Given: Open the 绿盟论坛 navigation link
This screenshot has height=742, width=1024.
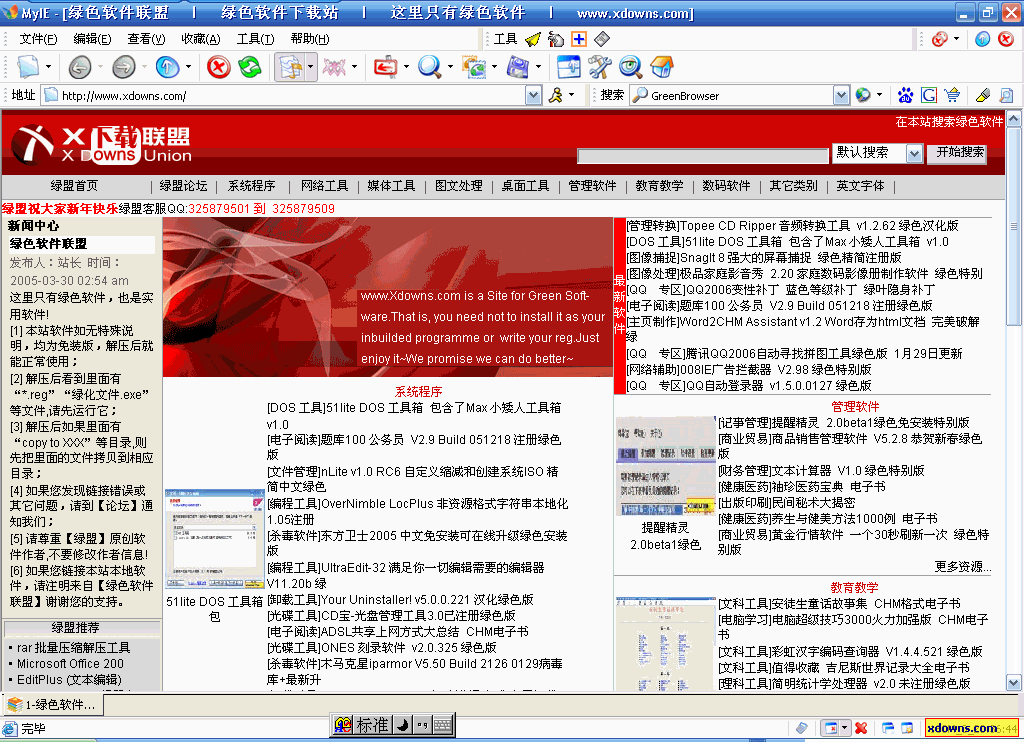Looking at the screenshot, I should click(x=184, y=186).
